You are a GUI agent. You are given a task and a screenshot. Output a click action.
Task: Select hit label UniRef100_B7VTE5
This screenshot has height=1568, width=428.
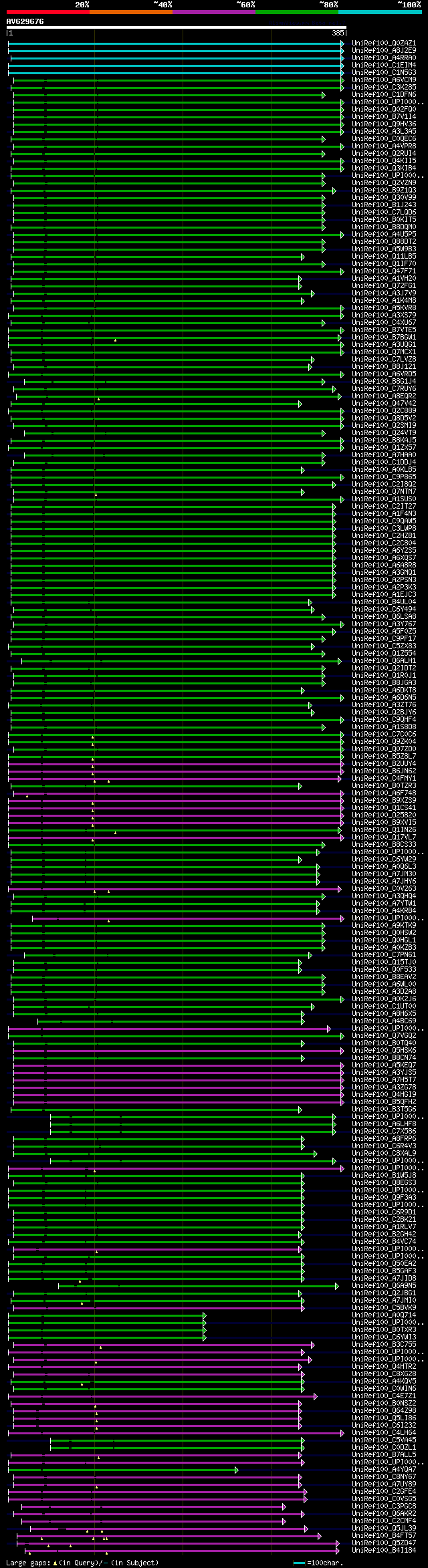[x=384, y=330]
